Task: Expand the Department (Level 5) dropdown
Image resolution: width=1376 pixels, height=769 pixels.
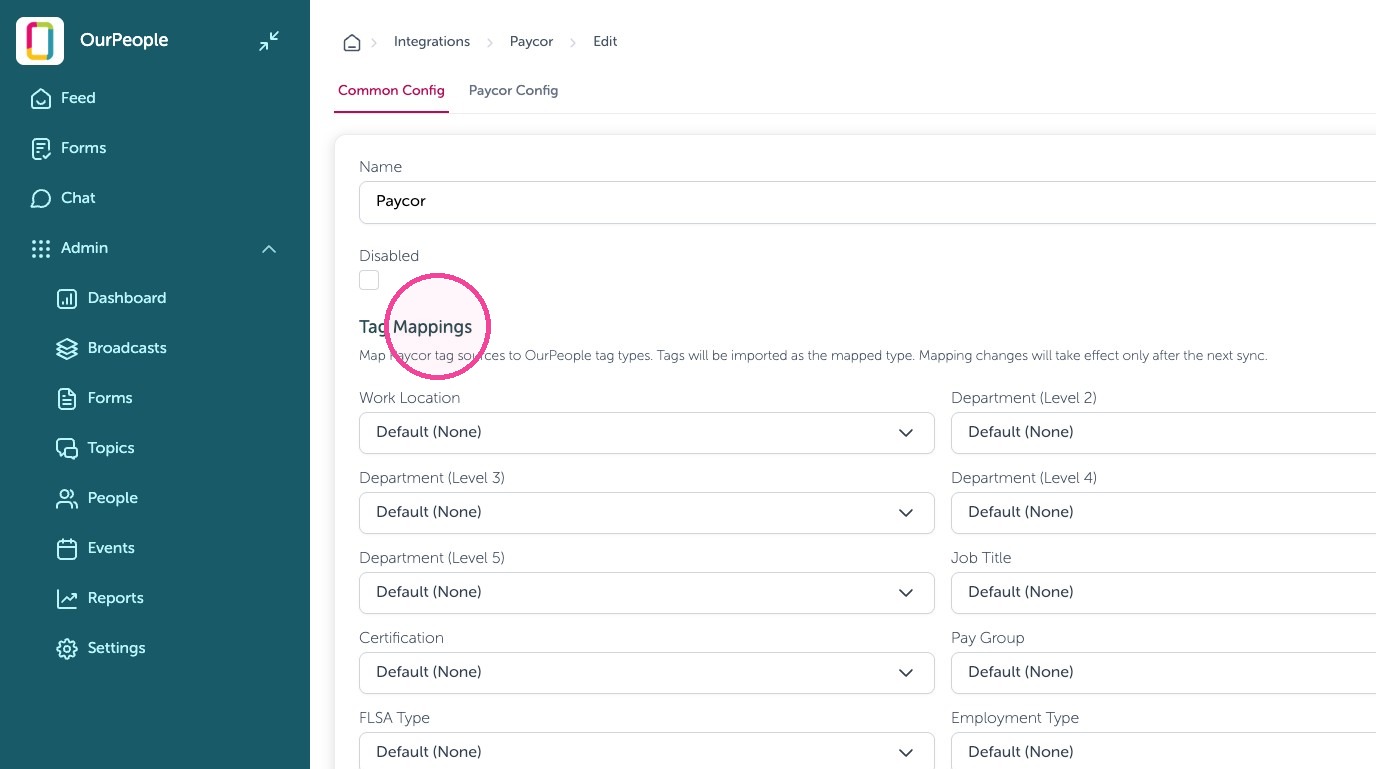Action: click(x=647, y=592)
